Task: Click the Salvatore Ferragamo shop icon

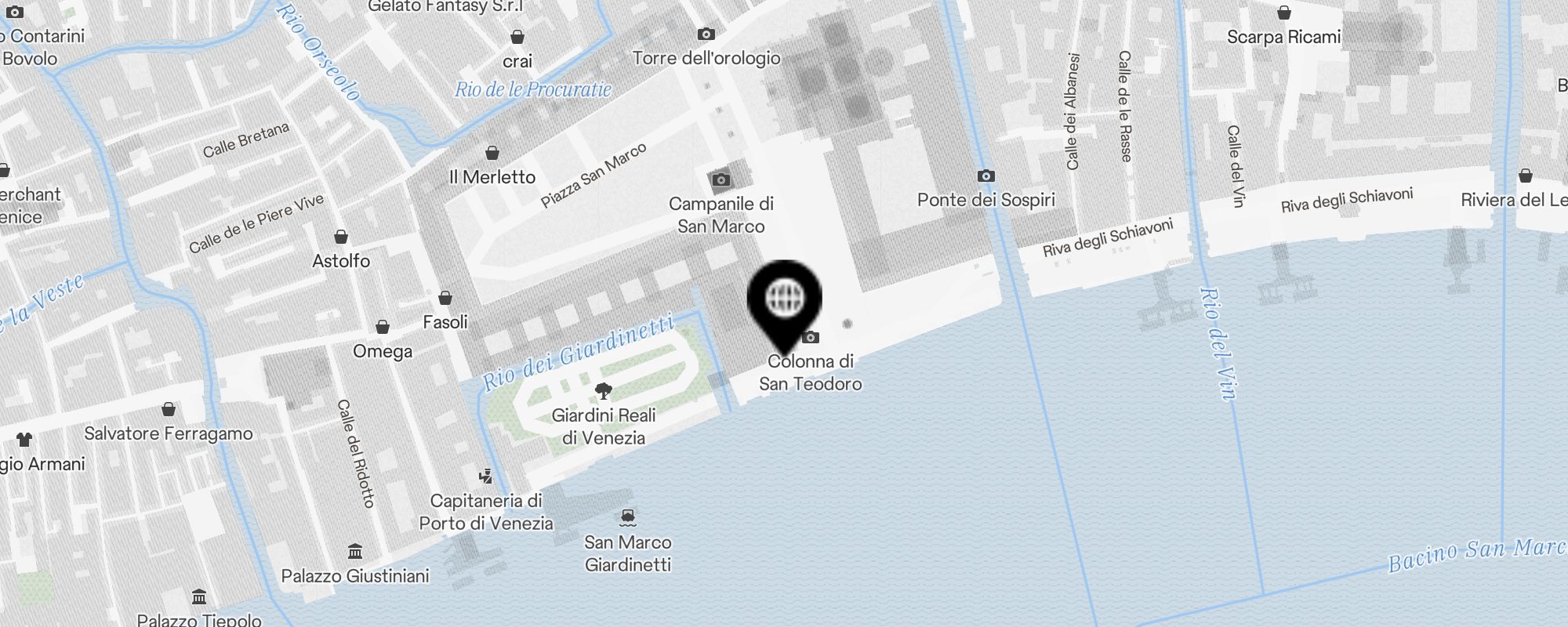Action: (169, 409)
